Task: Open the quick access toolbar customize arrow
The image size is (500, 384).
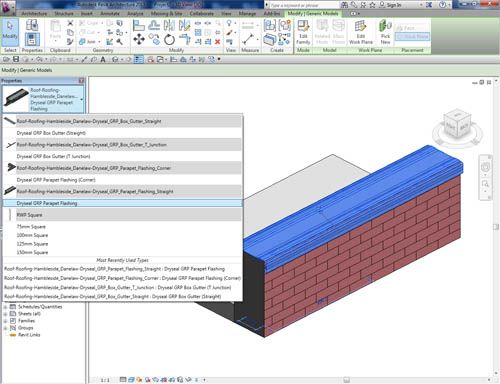Action: [219, 59]
